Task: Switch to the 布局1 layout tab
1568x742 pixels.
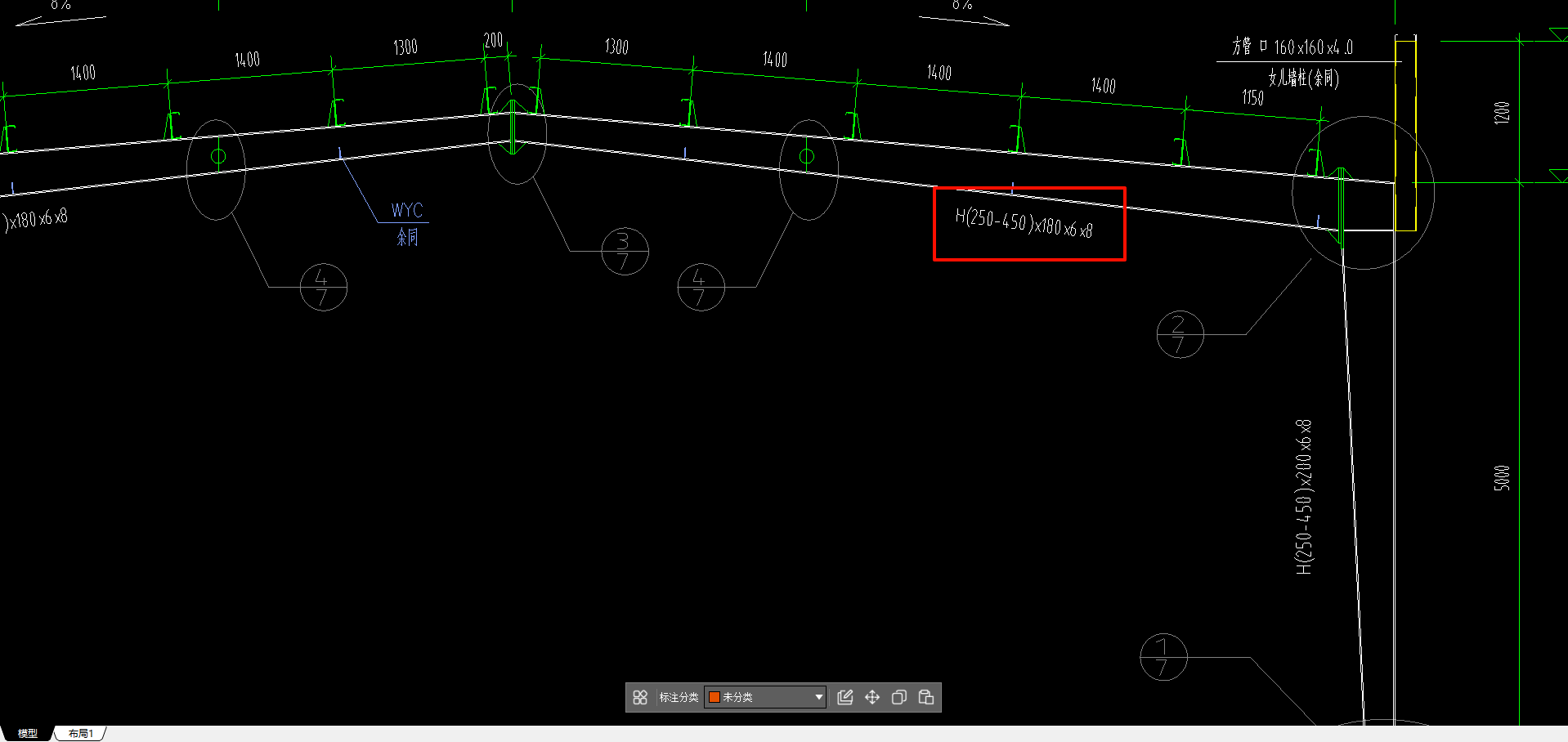Action: (x=81, y=734)
